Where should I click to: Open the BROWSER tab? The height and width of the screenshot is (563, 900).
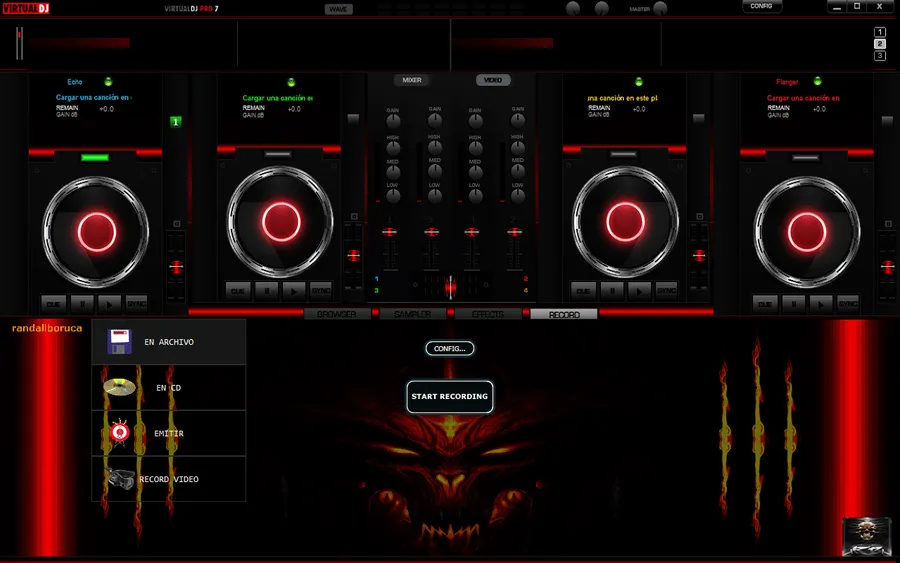337,314
